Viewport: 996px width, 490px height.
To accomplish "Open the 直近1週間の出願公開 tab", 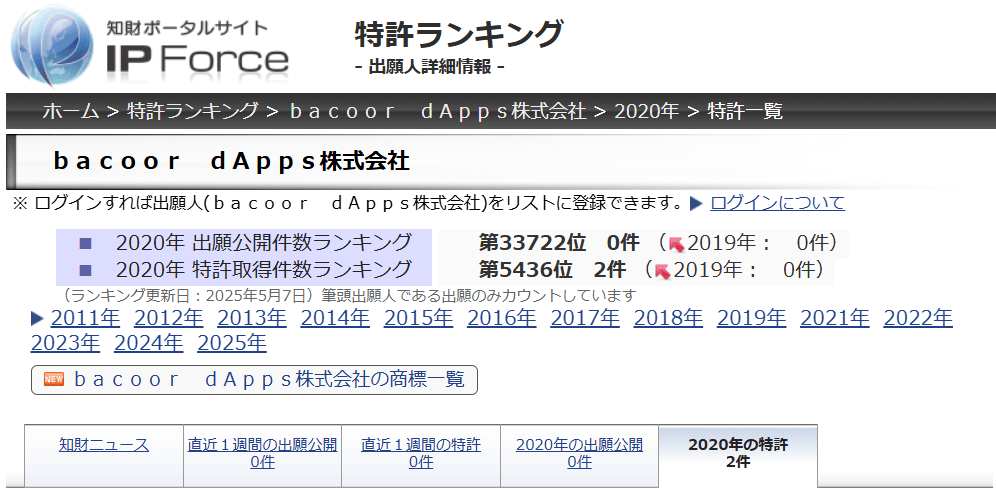I will pyautogui.click(x=262, y=453).
